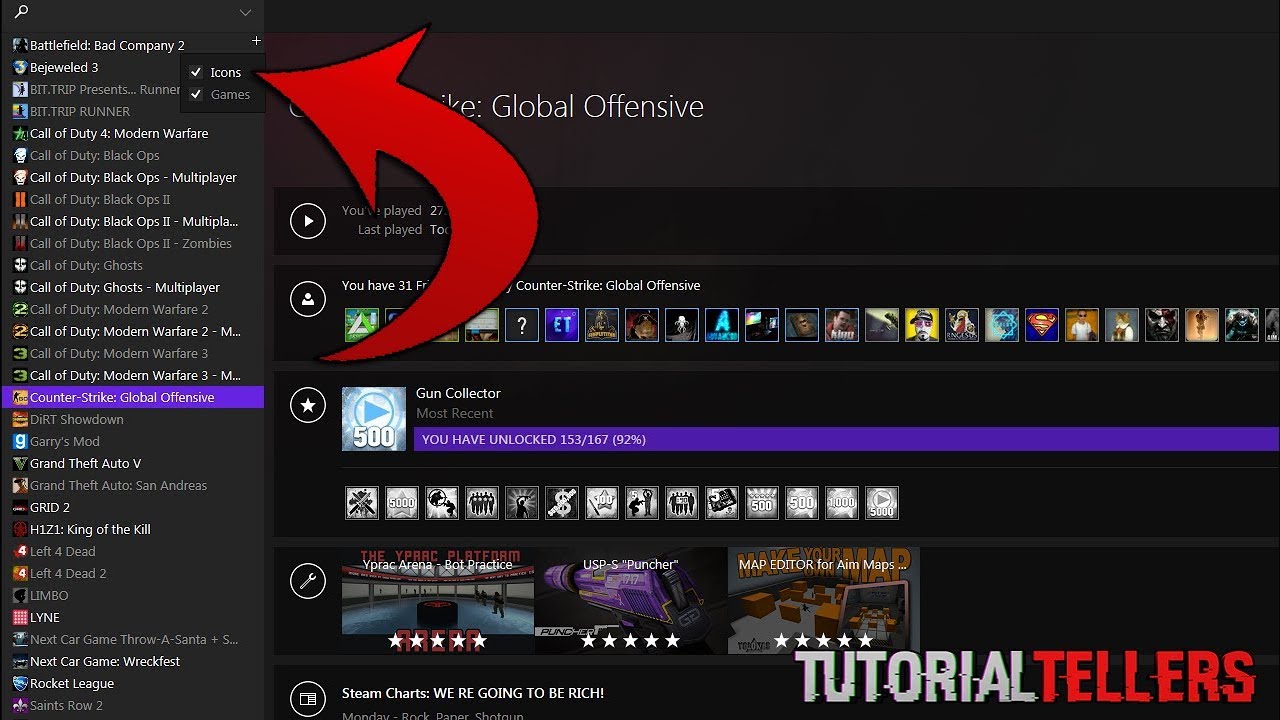Select Call of Duty: Black Ops II - Zombies

coord(132,243)
